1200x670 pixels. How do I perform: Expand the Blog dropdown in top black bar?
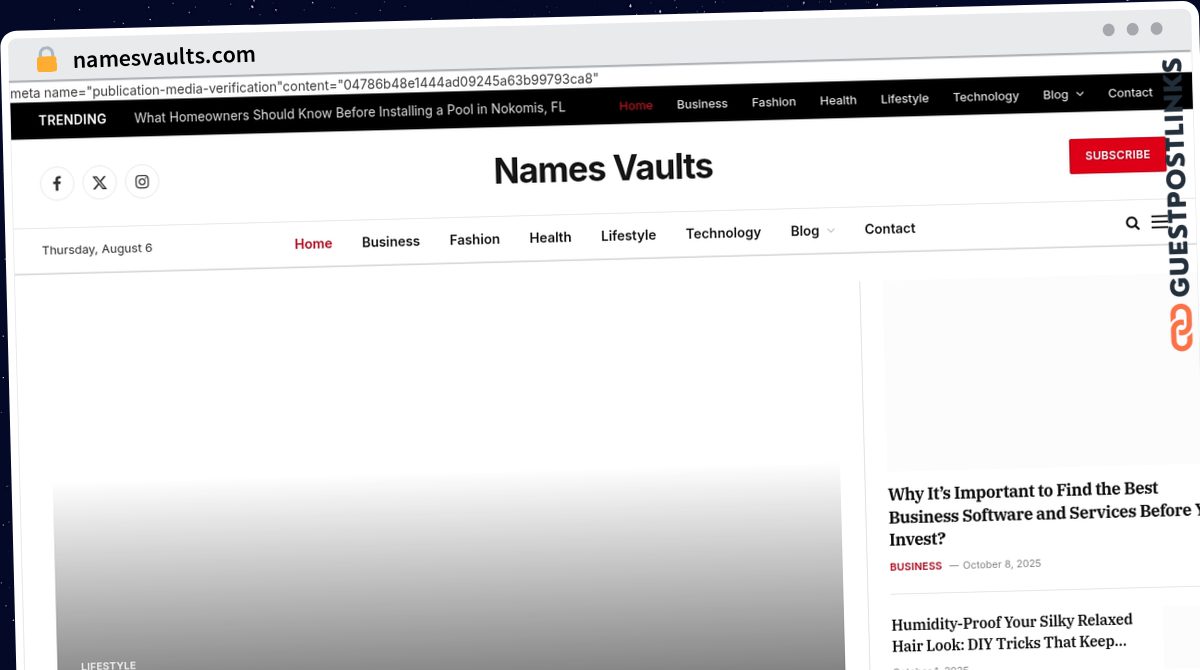click(1062, 95)
